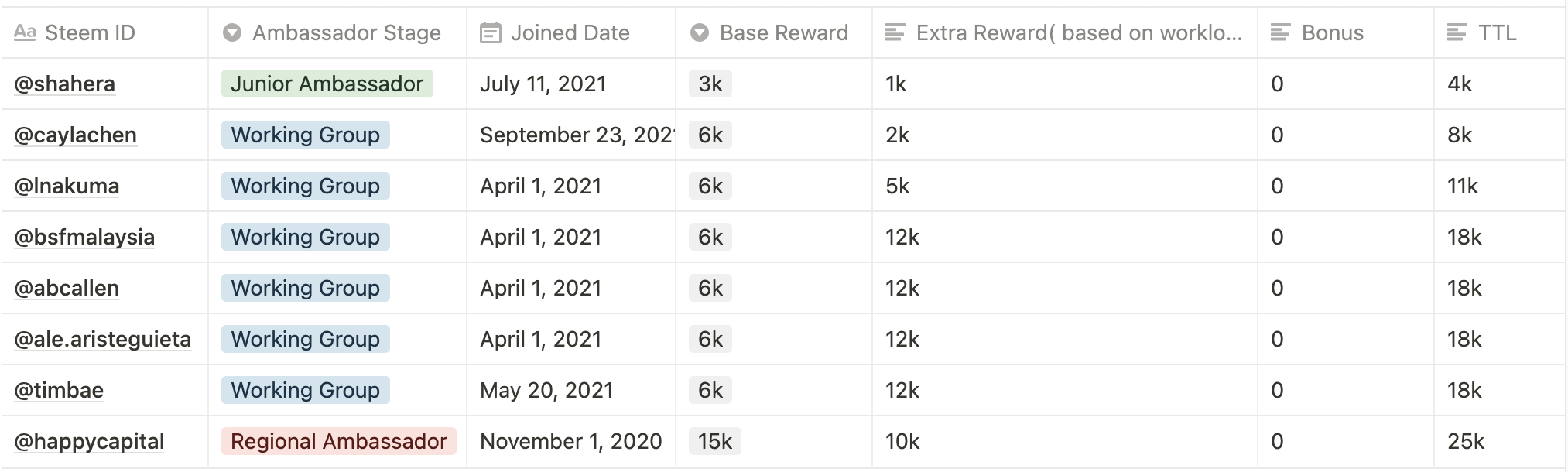Screen dimensions: 1568x472
Task: Click the Working Group tag for @caylachen
Action: (306, 135)
